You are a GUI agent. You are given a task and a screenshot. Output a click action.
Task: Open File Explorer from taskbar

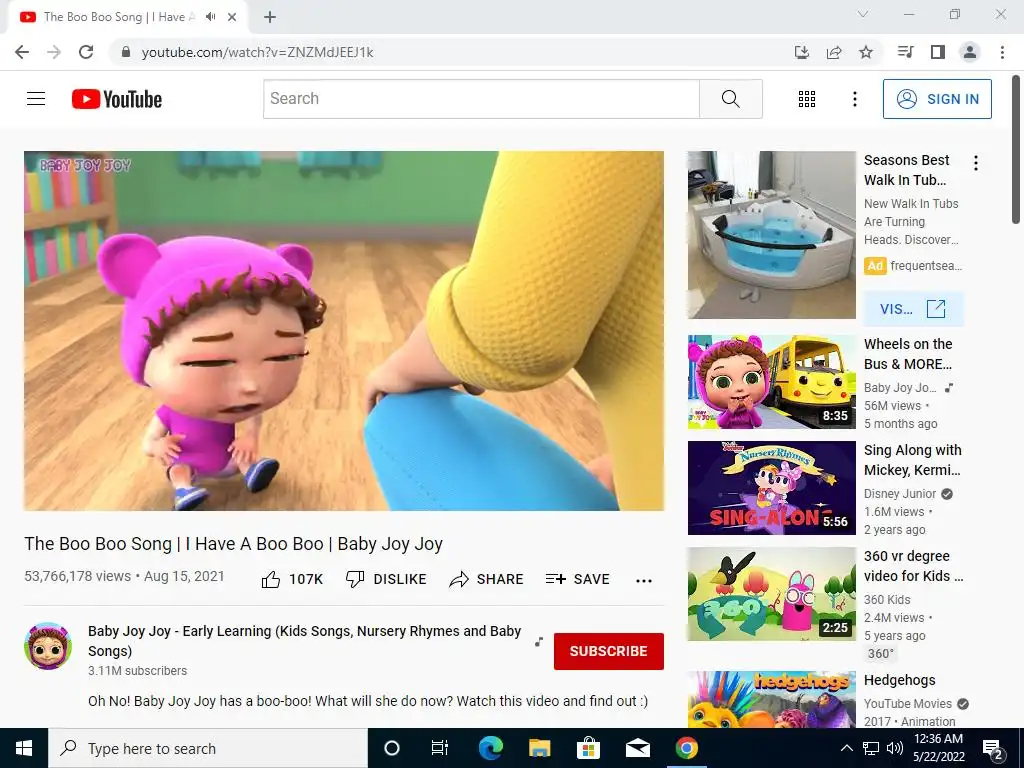pos(539,748)
